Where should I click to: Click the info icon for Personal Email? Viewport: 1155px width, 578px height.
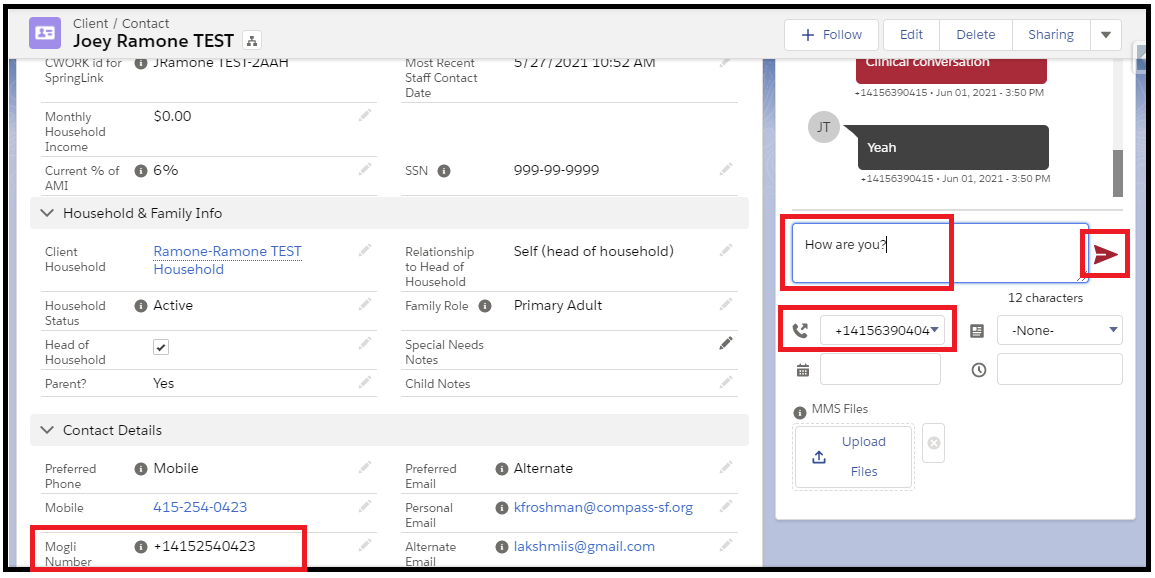point(502,507)
